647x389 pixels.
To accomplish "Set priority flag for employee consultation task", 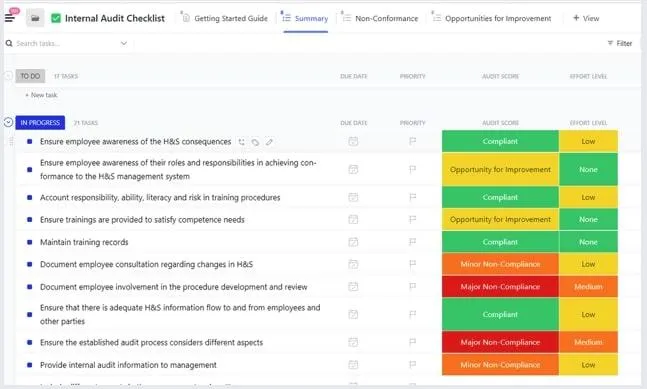I will pos(412,264).
